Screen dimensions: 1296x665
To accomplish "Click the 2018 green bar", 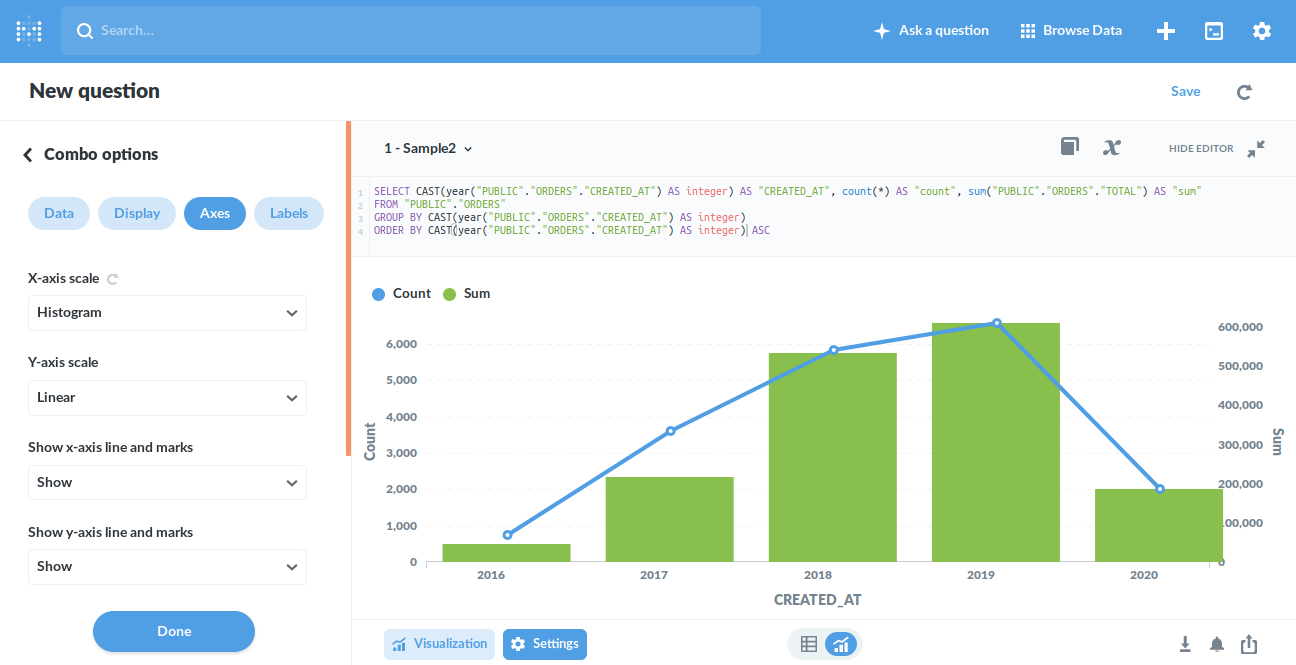I will (833, 457).
